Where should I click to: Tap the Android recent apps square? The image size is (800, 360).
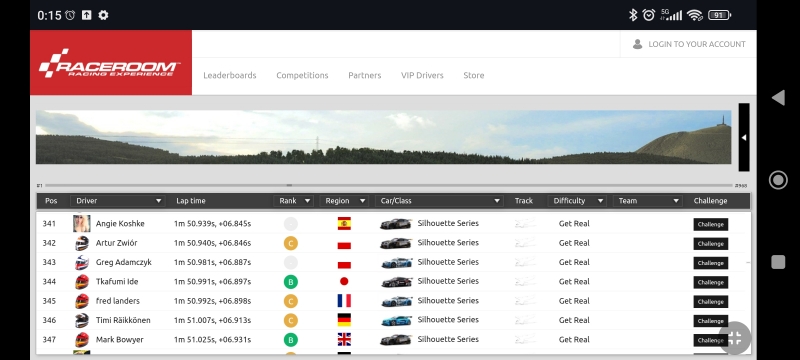click(778, 262)
